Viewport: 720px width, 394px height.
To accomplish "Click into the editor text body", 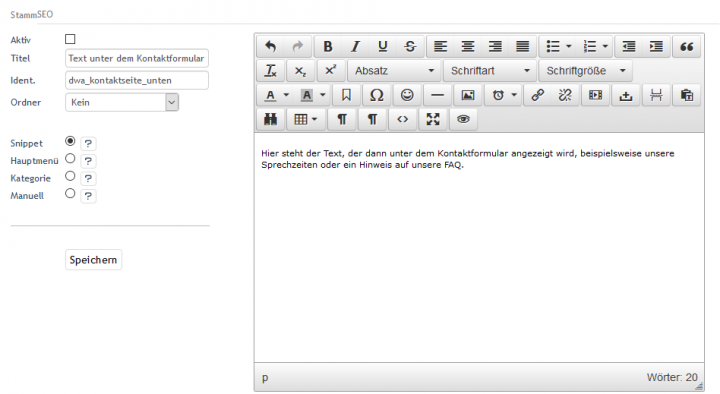I will (479, 248).
